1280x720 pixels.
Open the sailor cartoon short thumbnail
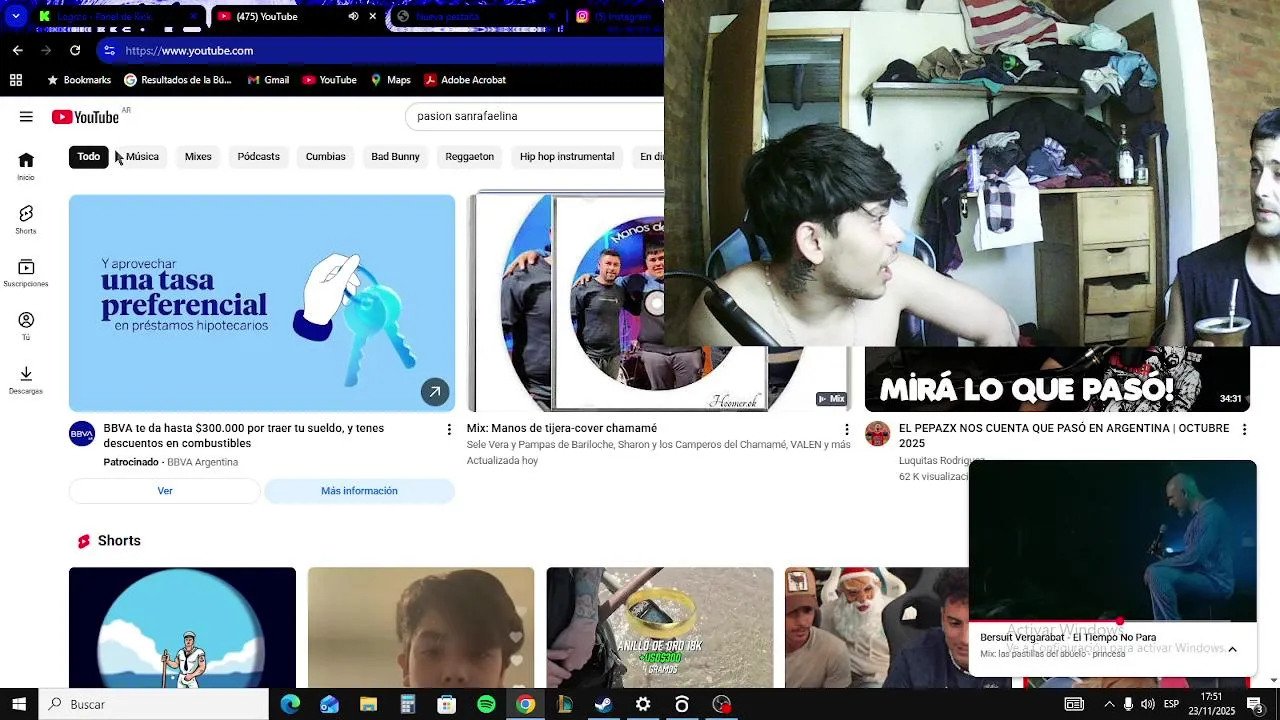[x=182, y=628]
